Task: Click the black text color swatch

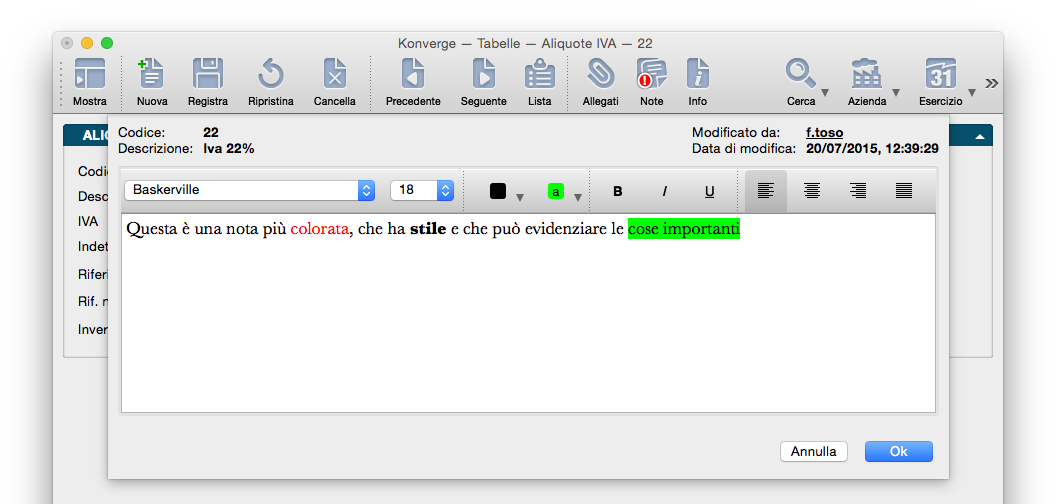Action: 498,191
